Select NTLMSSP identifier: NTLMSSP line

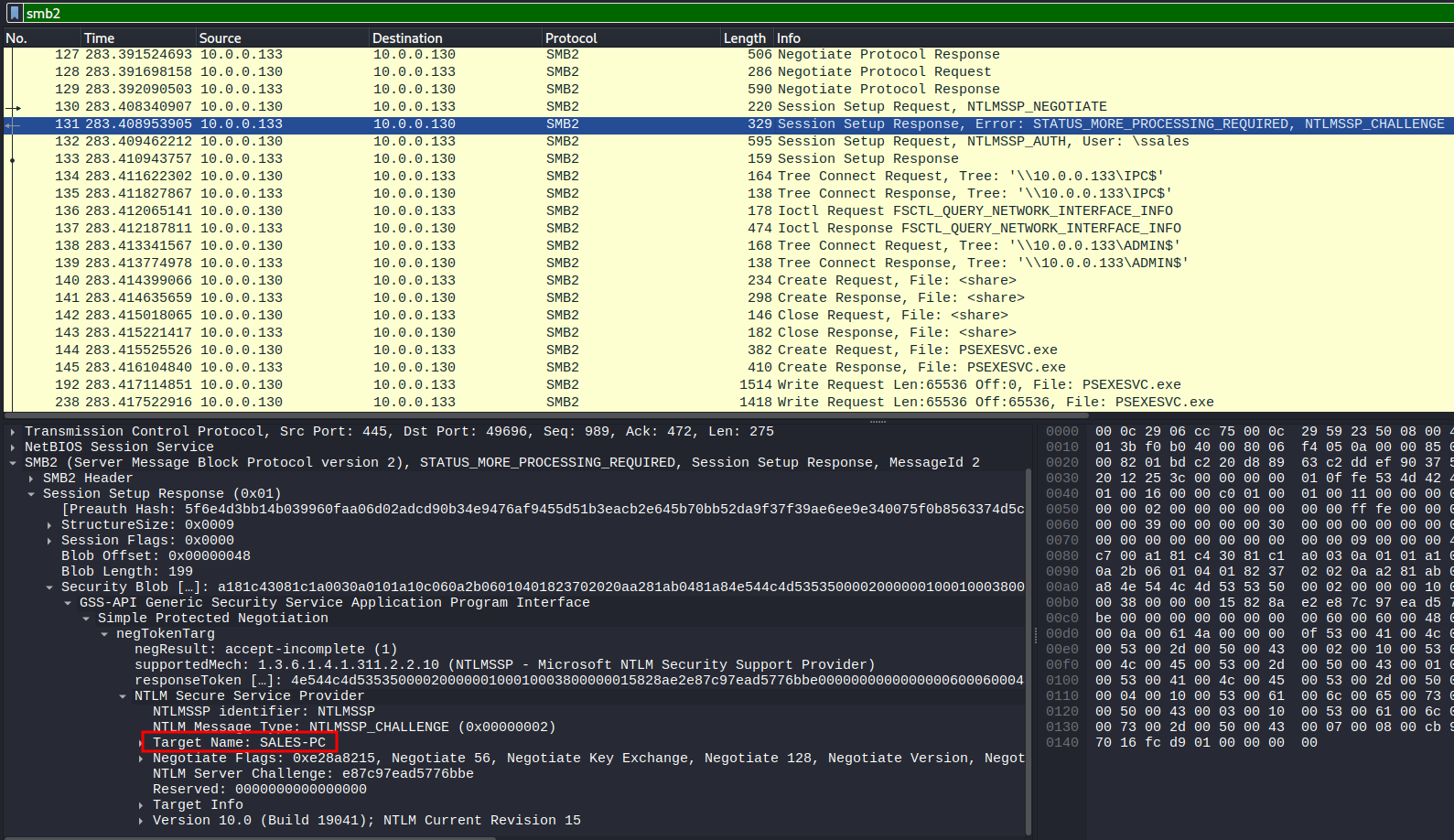(264, 712)
